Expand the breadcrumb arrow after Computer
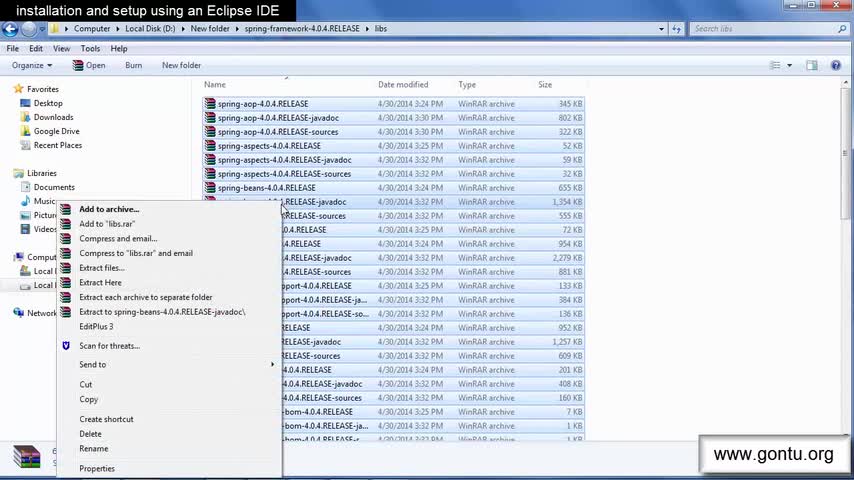The height and width of the screenshot is (480, 854). [x=118, y=29]
